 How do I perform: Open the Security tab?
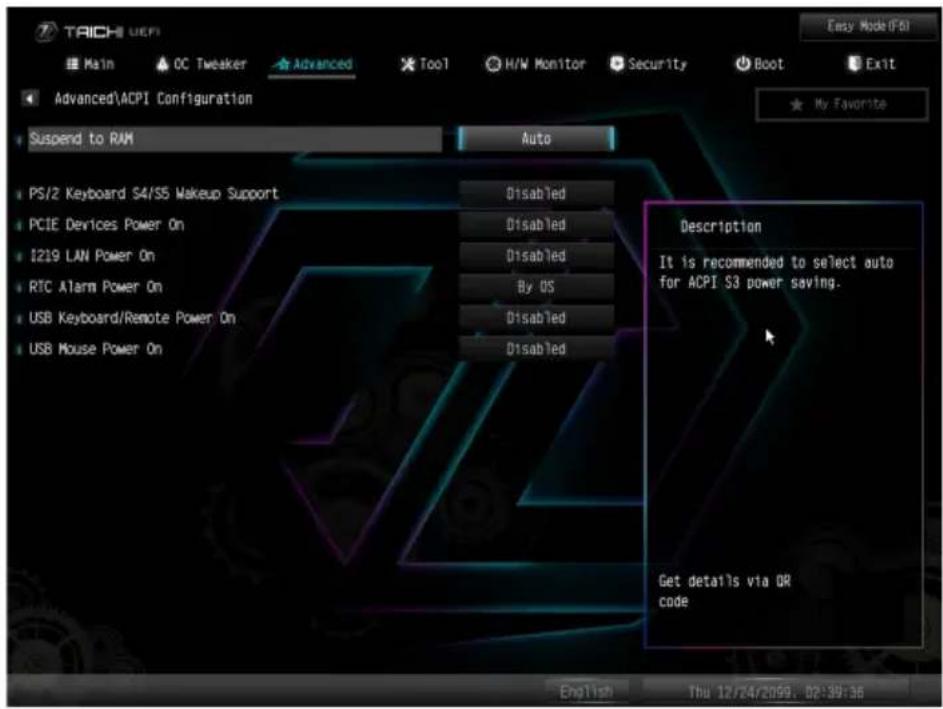(648, 64)
